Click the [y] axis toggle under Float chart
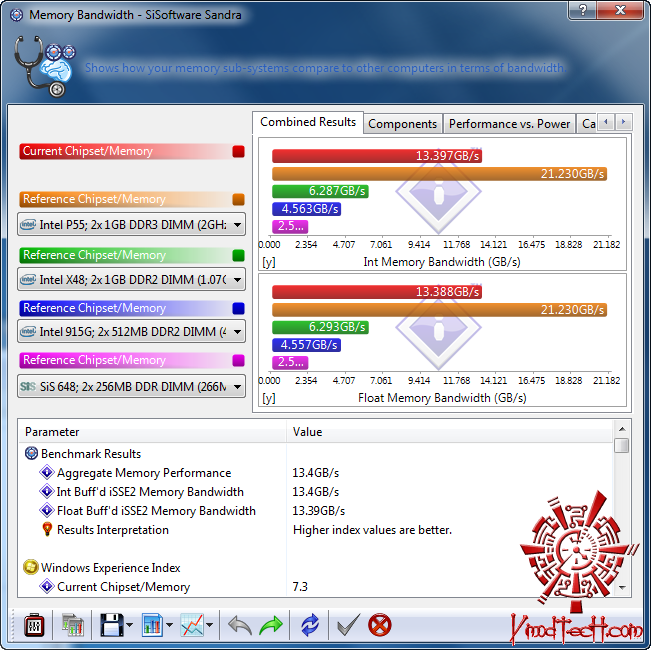Image resolution: width=651 pixels, height=650 pixels. point(269,398)
